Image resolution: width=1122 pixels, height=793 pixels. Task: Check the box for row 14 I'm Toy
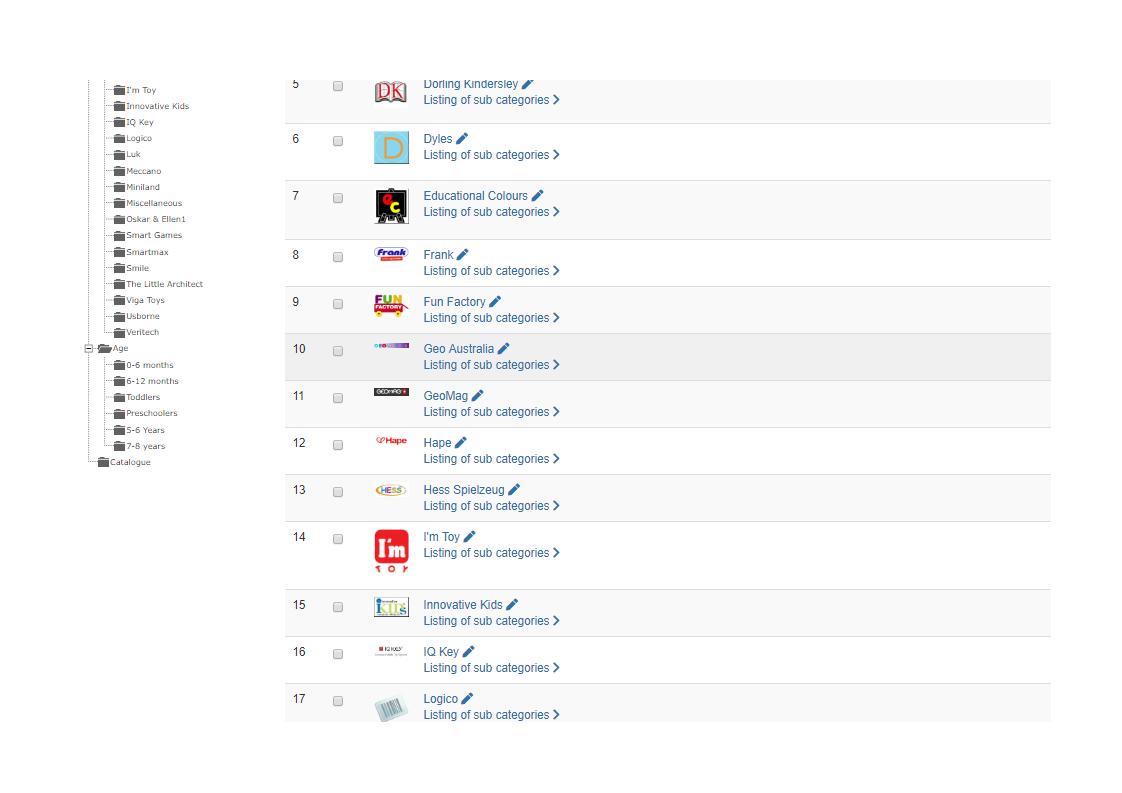pos(338,539)
